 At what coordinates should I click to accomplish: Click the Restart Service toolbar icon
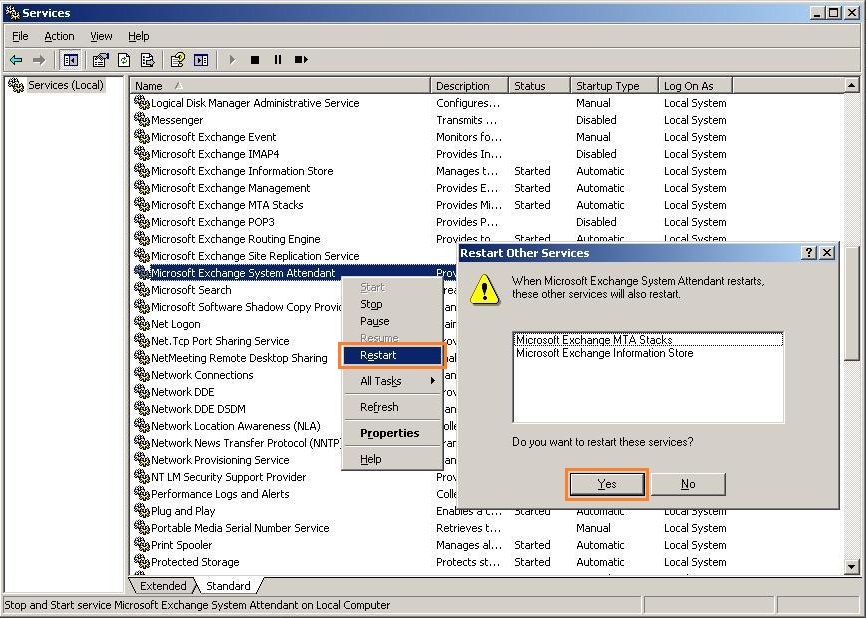pos(301,60)
